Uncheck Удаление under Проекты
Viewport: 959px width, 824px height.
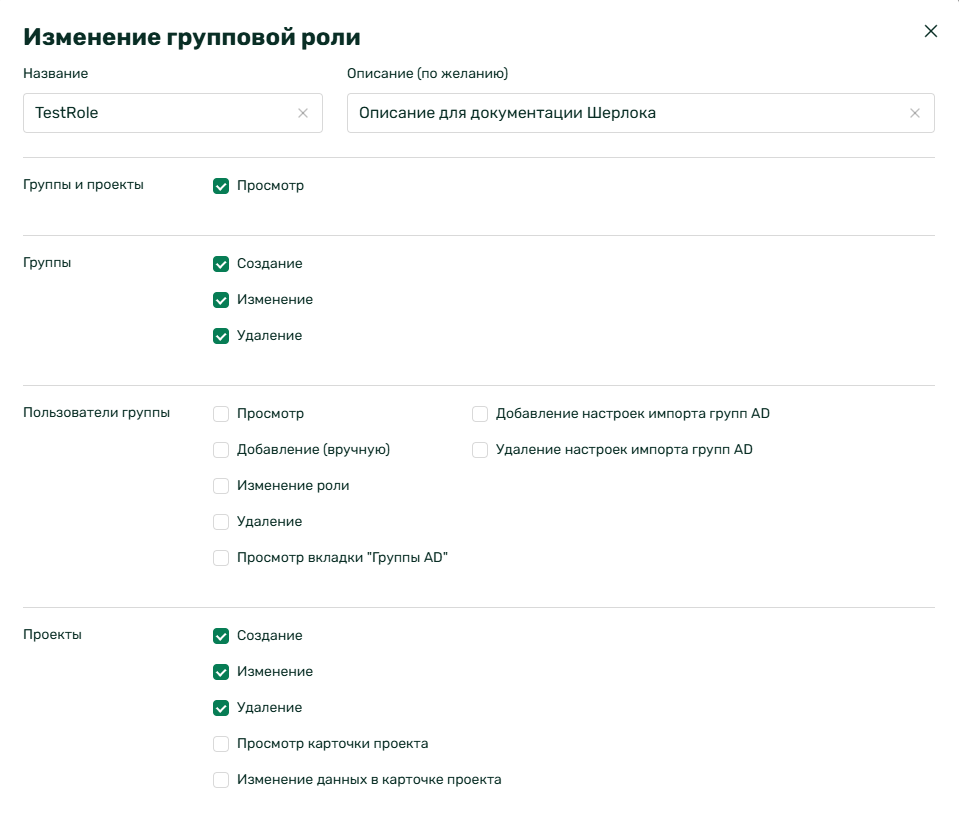(x=221, y=708)
